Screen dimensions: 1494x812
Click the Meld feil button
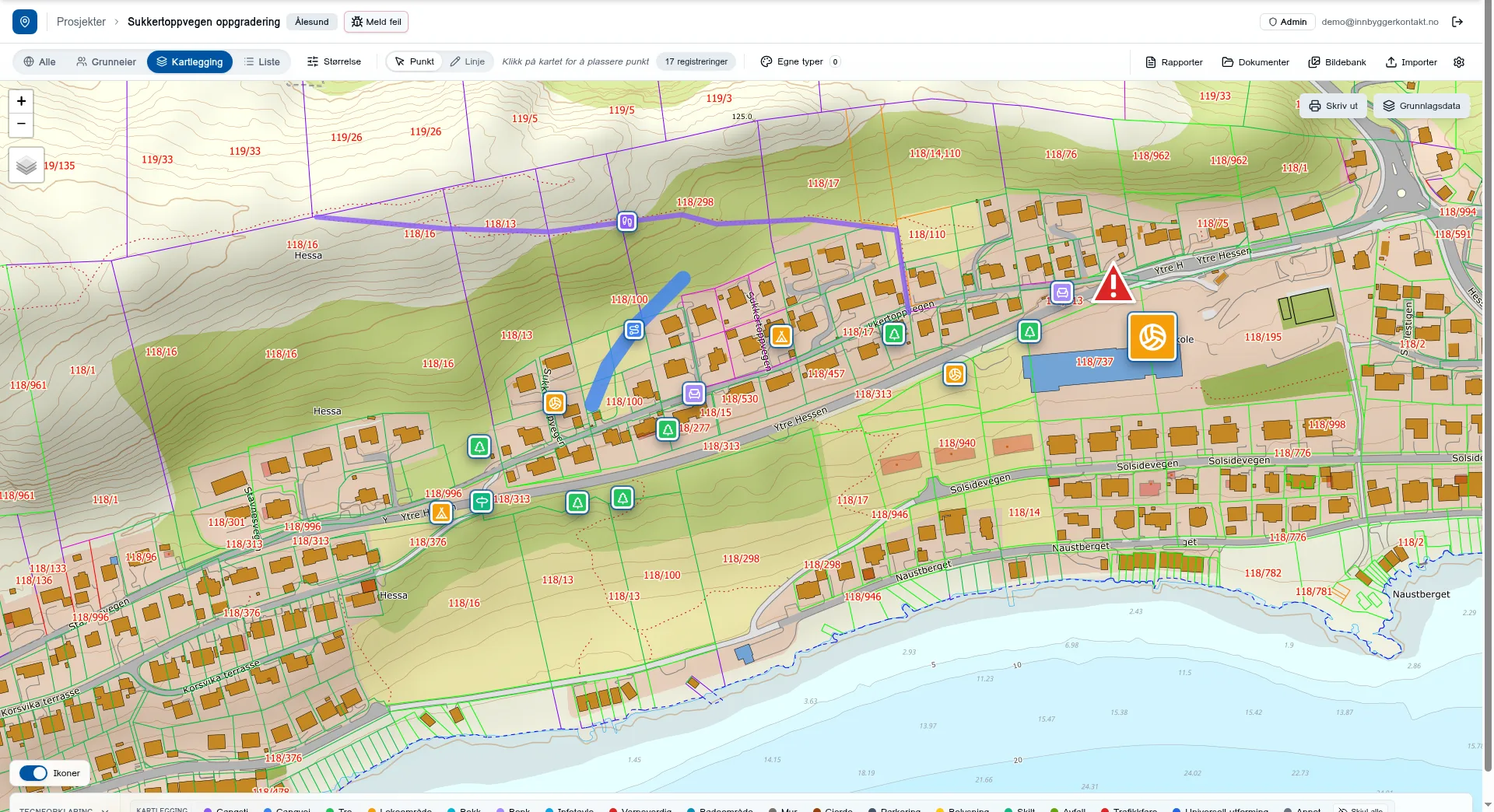click(x=377, y=22)
